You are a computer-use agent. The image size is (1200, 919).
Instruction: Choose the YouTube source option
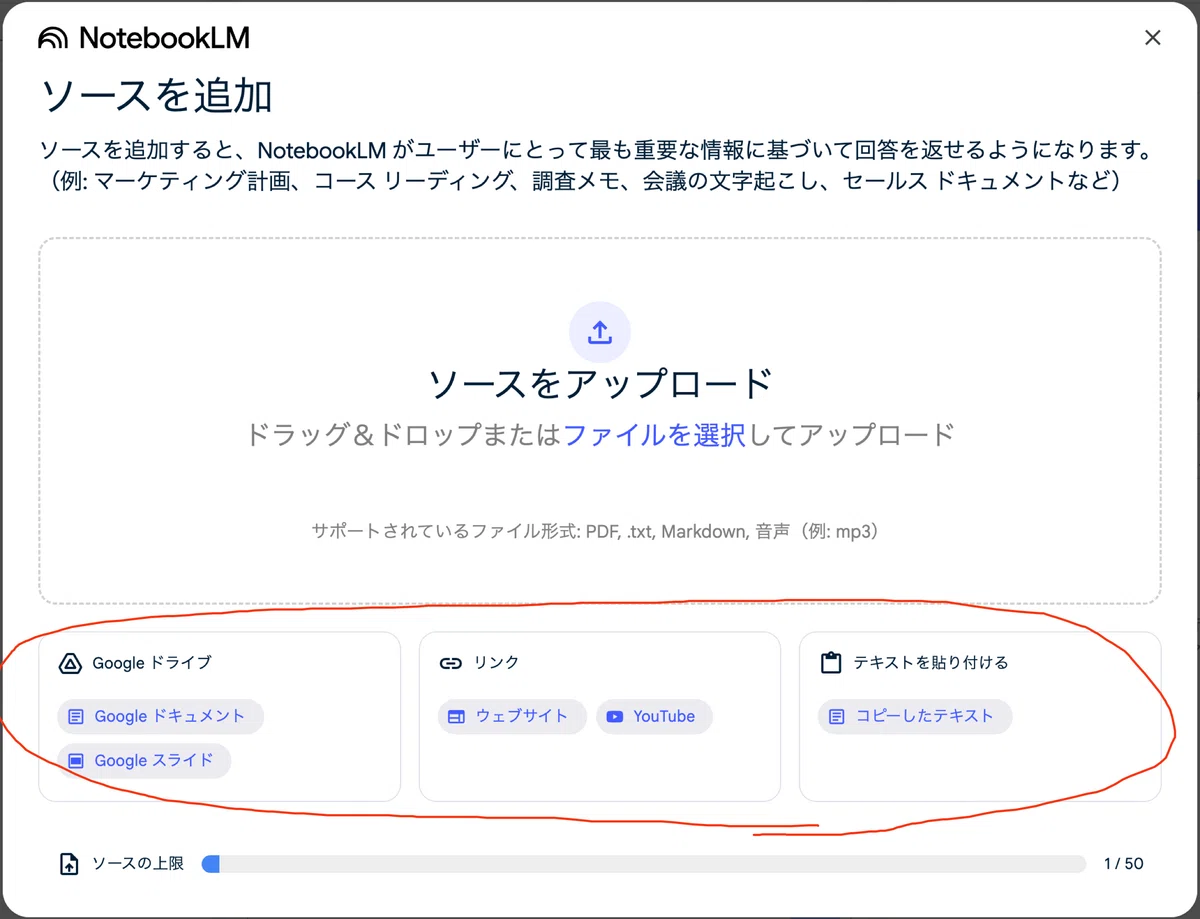[654, 716]
